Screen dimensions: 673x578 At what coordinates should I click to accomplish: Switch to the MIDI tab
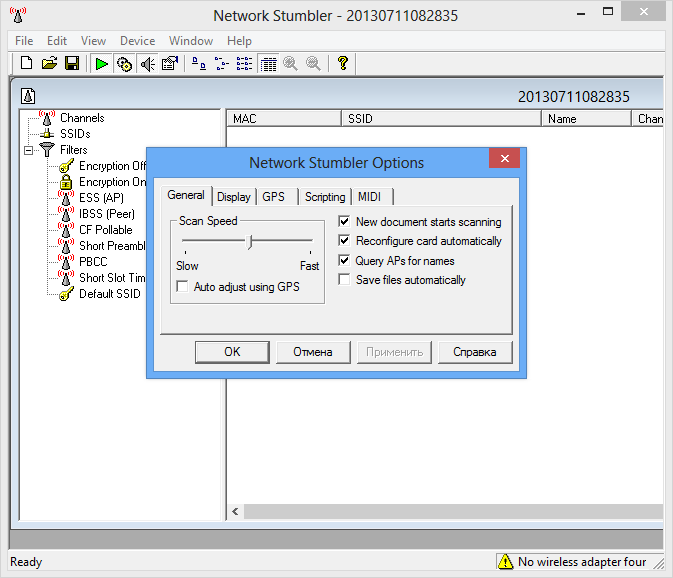click(370, 197)
